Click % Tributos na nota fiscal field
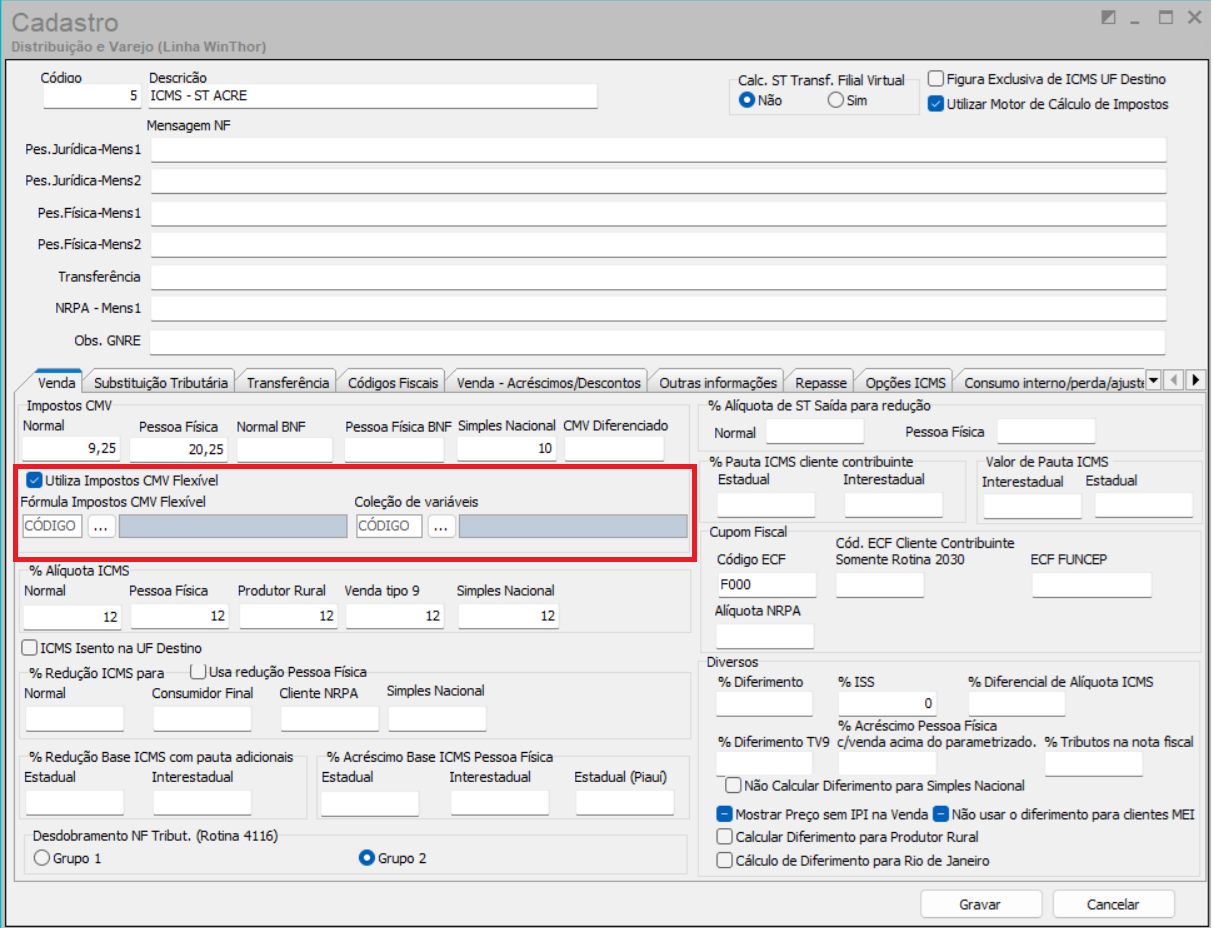Image resolution: width=1213 pixels, height=928 pixels. [x=1094, y=764]
